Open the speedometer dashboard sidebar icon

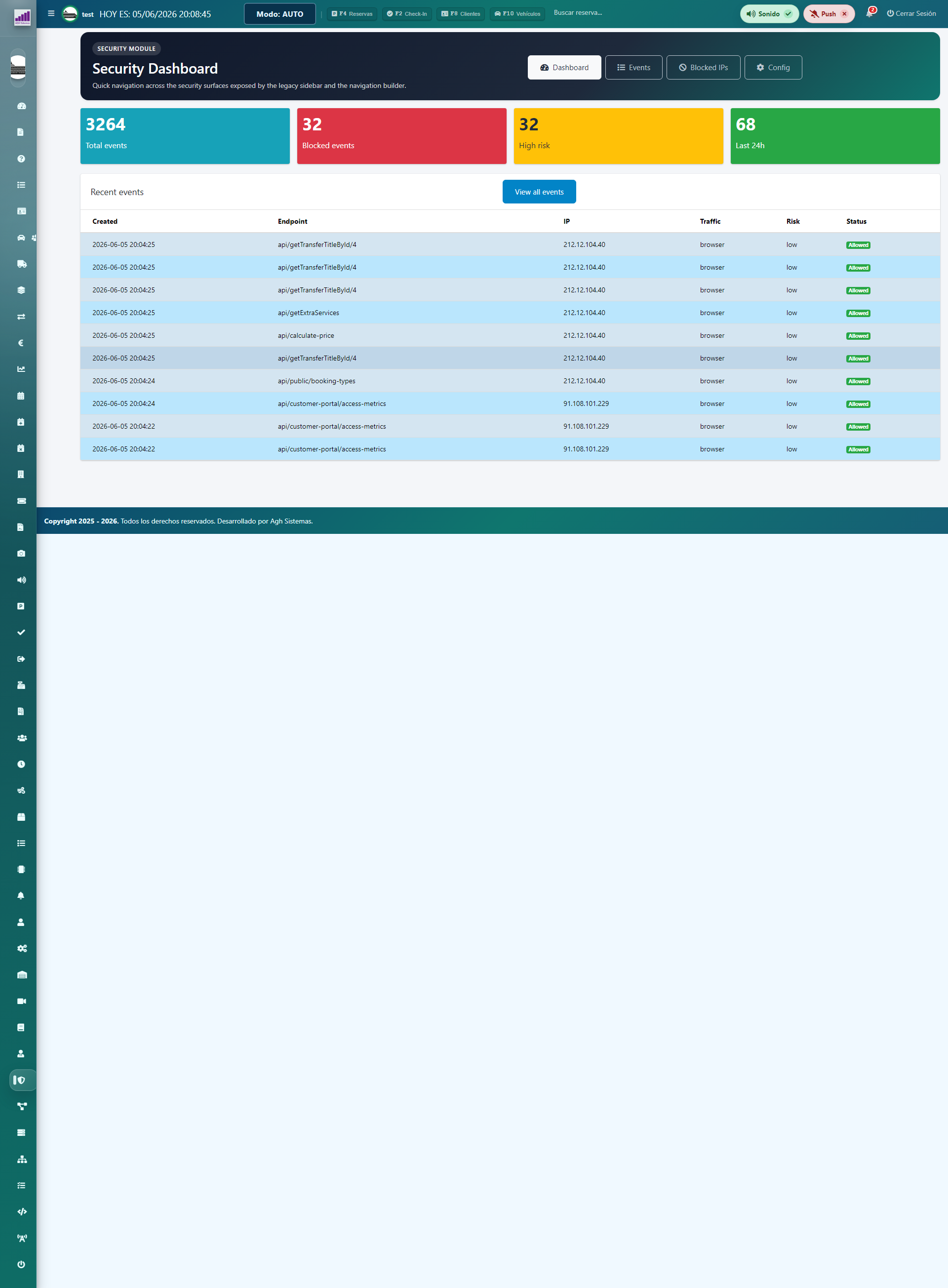(x=21, y=106)
